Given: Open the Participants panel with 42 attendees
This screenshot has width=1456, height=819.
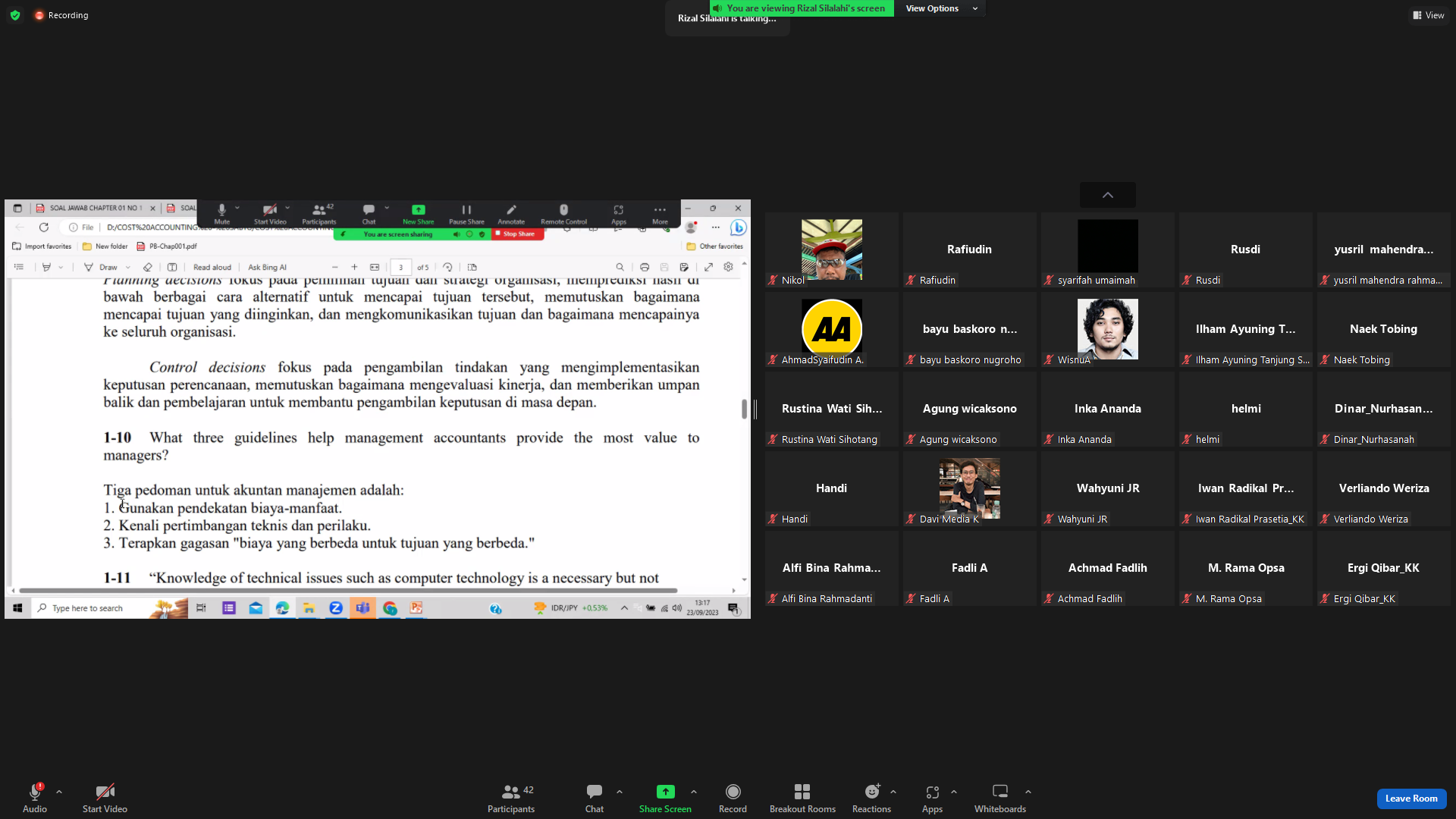Looking at the screenshot, I should (x=511, y=798).
